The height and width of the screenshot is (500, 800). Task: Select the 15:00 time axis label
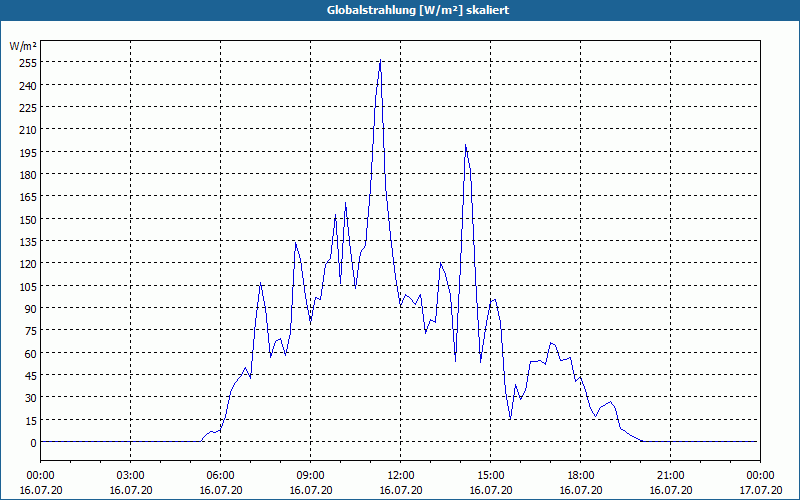tap(490, 476)
